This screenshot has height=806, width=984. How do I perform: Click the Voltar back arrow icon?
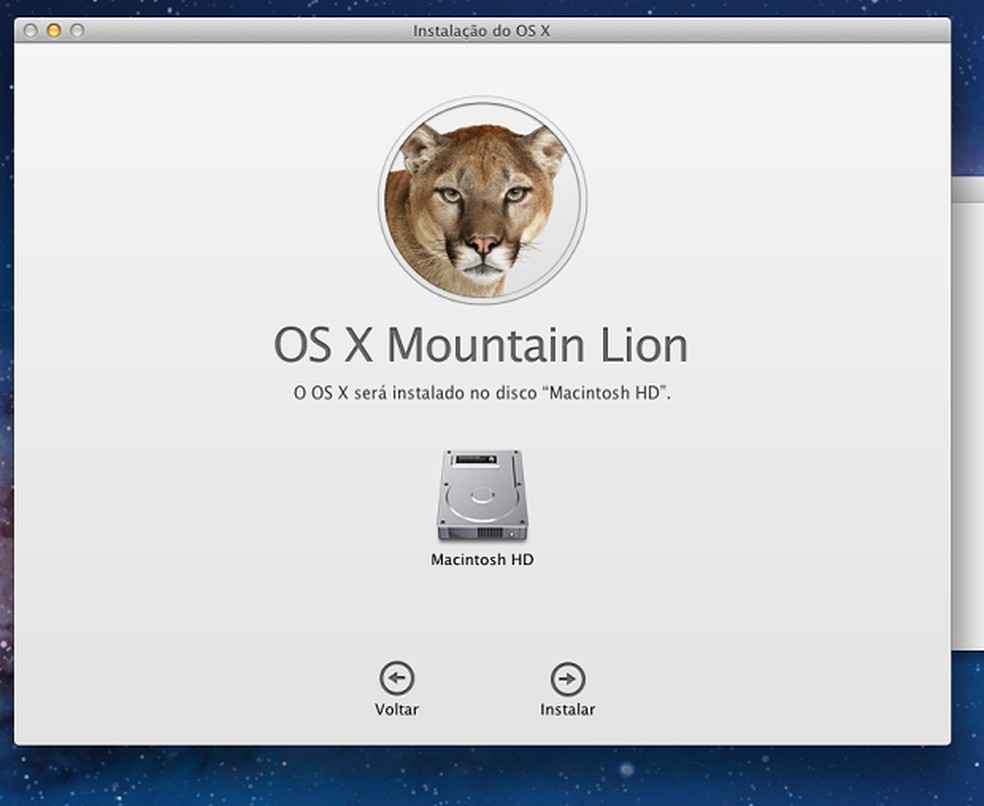[x=397, y=678]
